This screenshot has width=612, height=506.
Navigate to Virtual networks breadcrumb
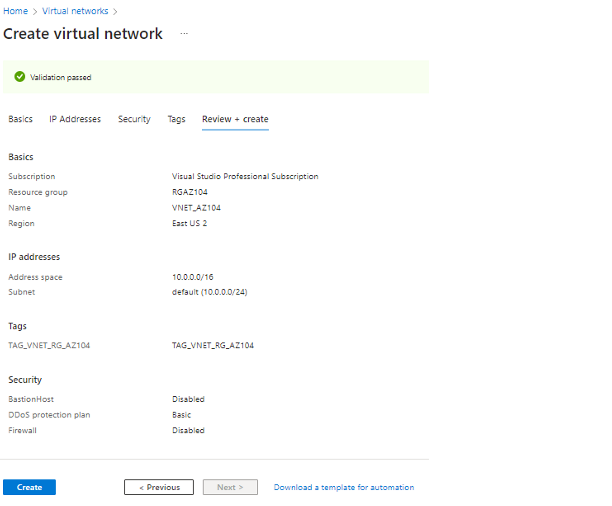click(x=75, y=11)
